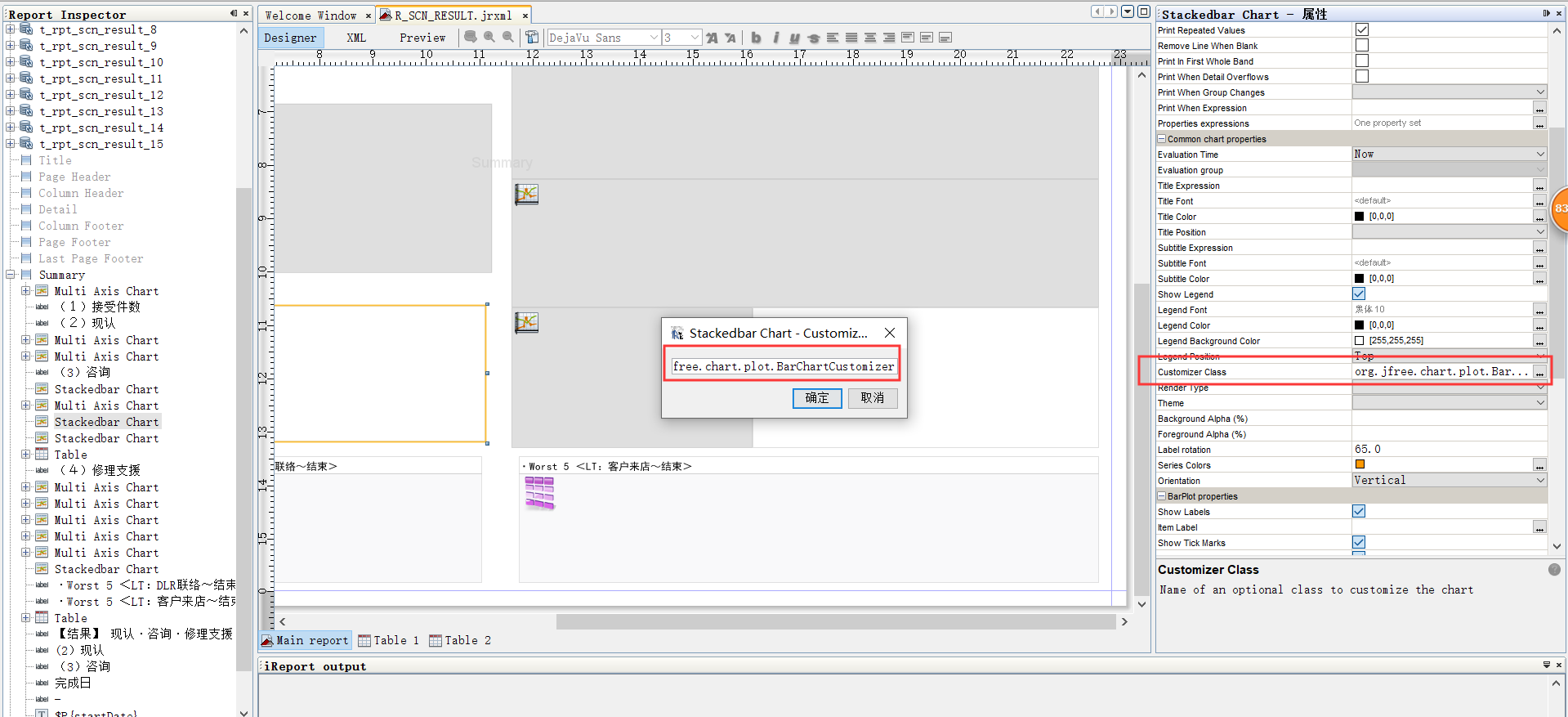Increase font size with the larger A icon
This screenshot has width=1568, height=717.
click(x=712, y=38)
